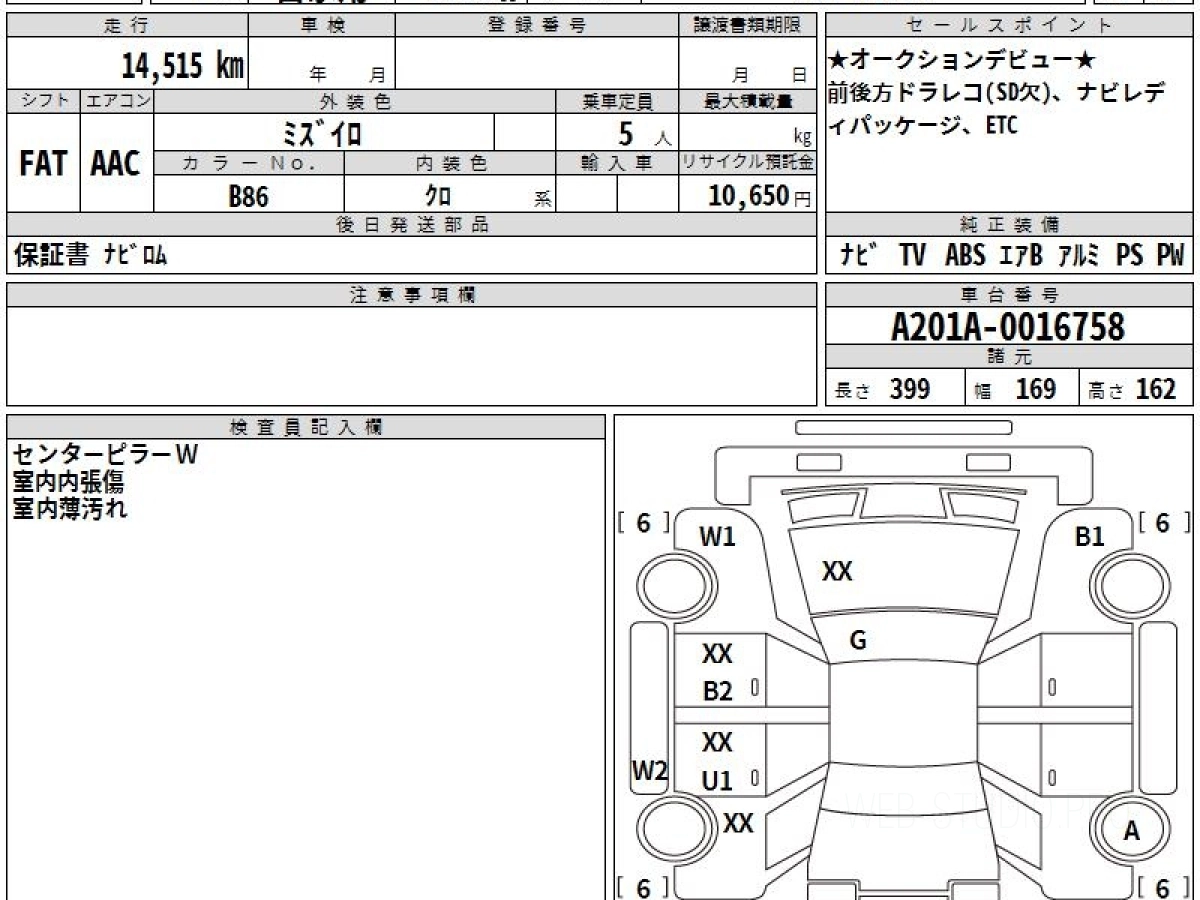Select the color code B86
The height and width of the screenshot is (900, 1200).
point(248,196)
